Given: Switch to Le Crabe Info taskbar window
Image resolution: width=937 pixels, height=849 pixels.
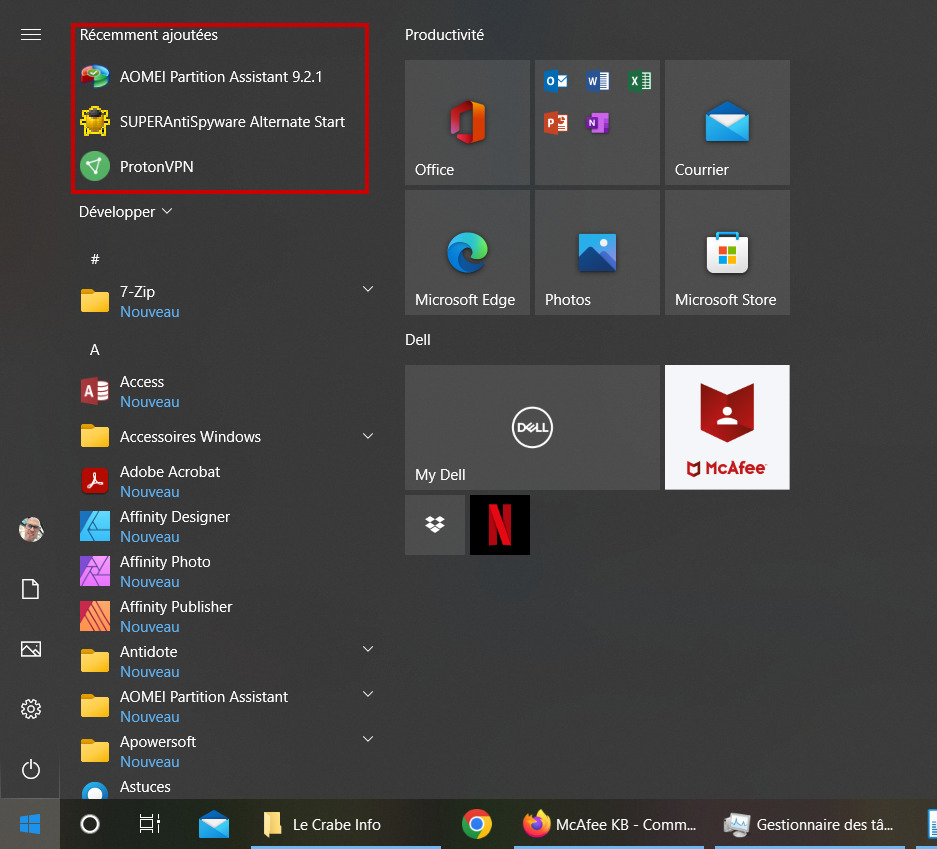Looking at the screenshot, I should [345, 824].
